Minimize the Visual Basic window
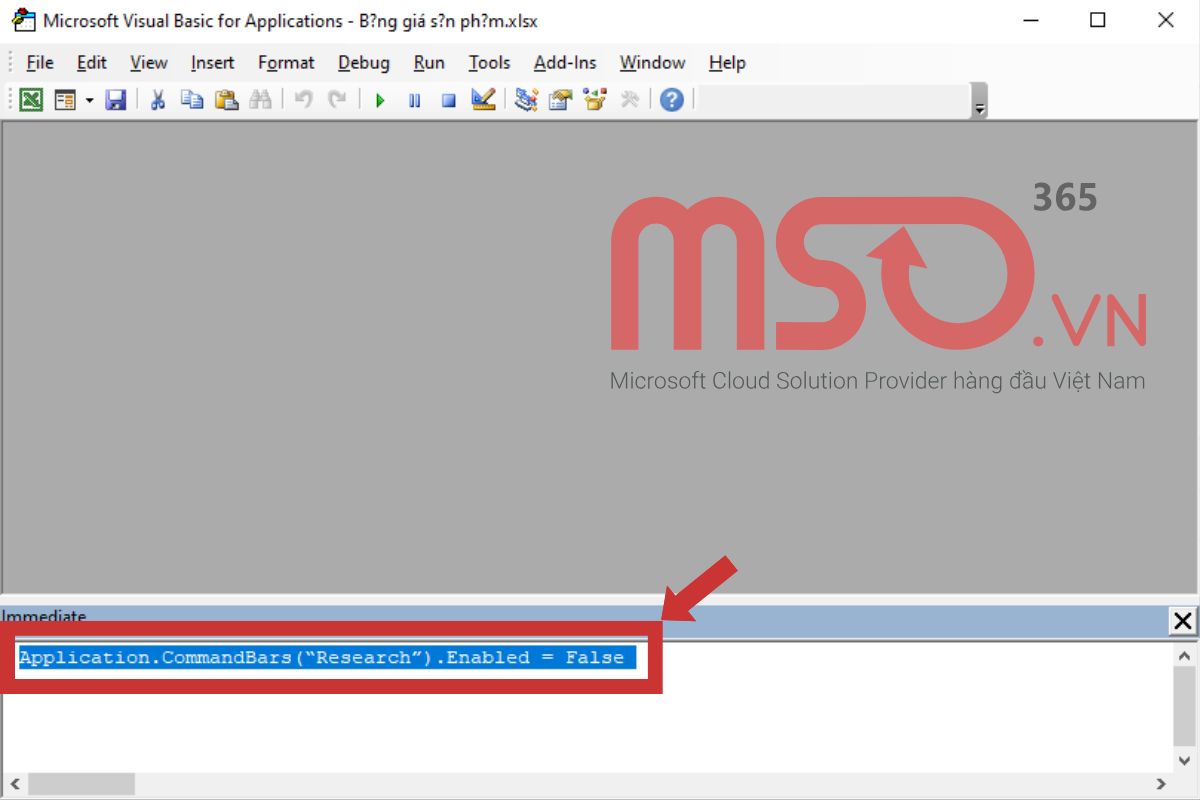This screenshot has height=800, width=1200. [1031, 20]
